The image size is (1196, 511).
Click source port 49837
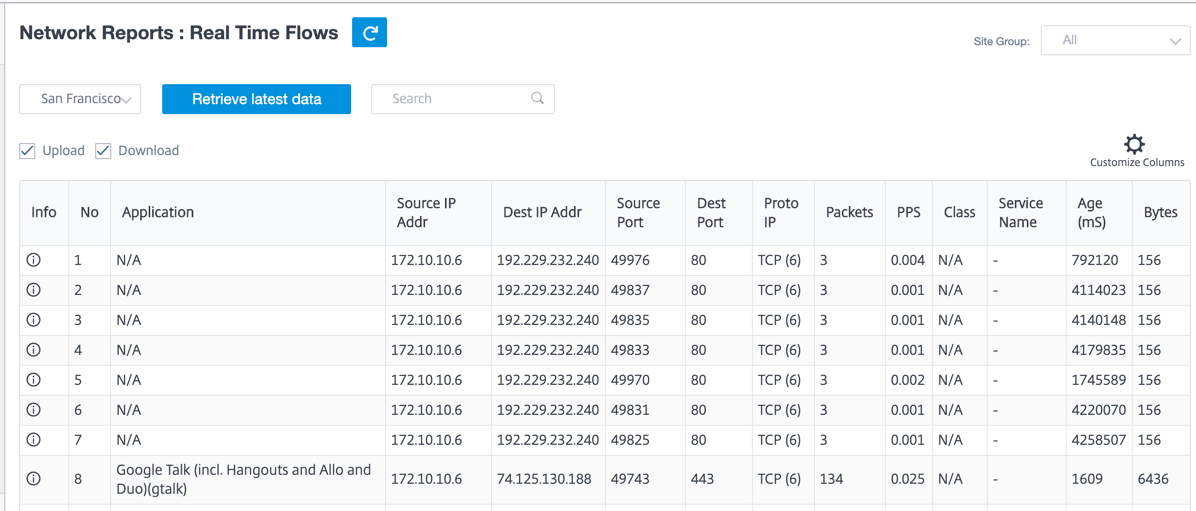(631, 290)
